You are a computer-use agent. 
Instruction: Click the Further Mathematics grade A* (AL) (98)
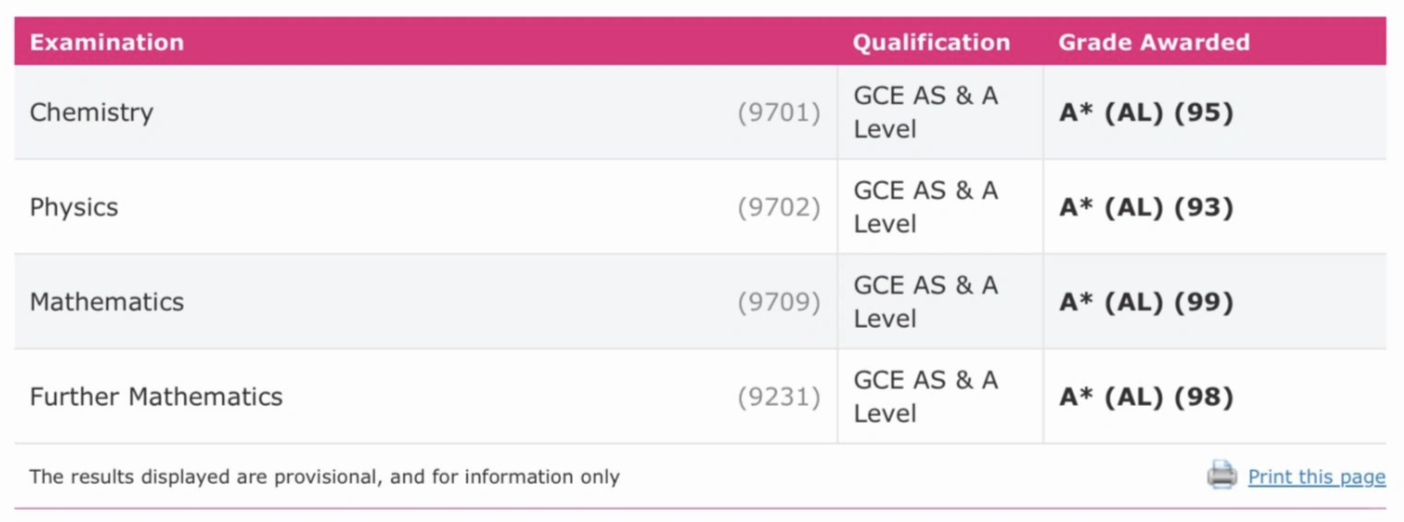1146,397
